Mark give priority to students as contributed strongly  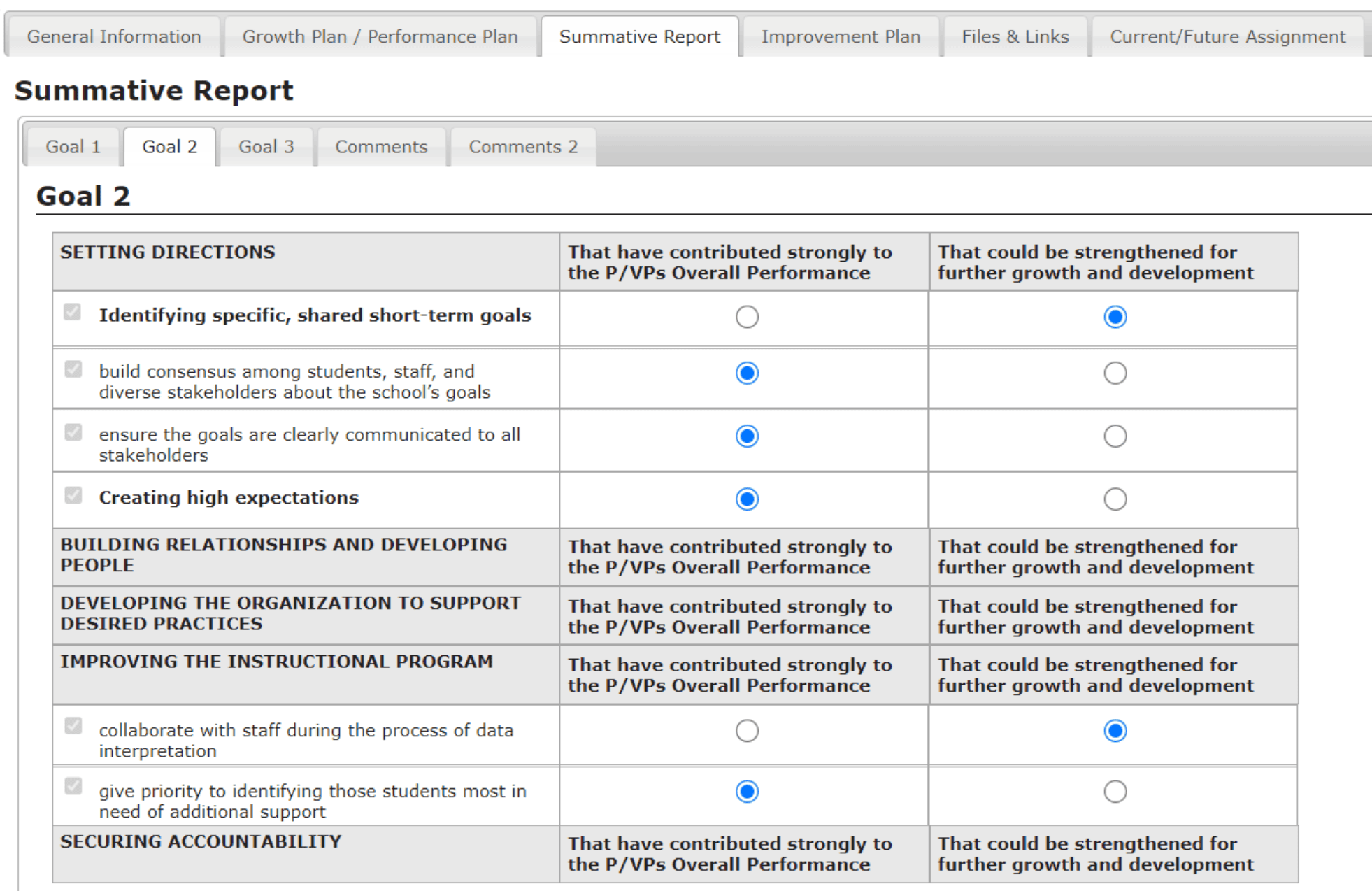(x=747, y=792)
